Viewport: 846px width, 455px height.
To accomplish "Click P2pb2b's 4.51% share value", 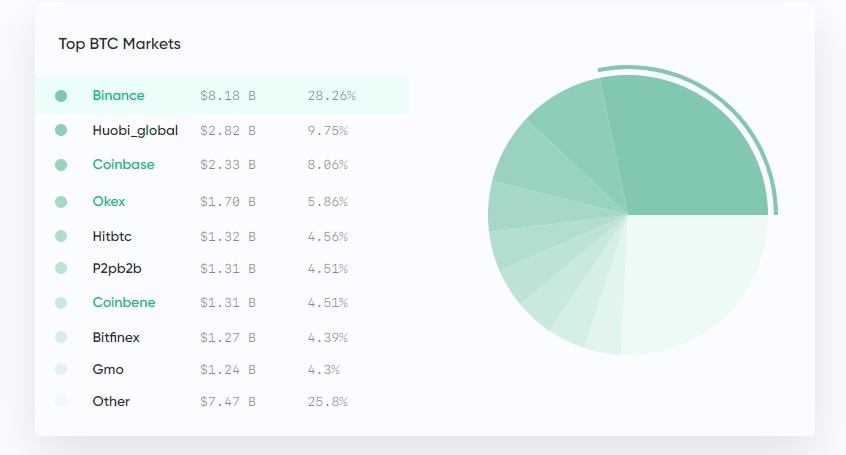I will pyautogui.click(x=328, y=269).
